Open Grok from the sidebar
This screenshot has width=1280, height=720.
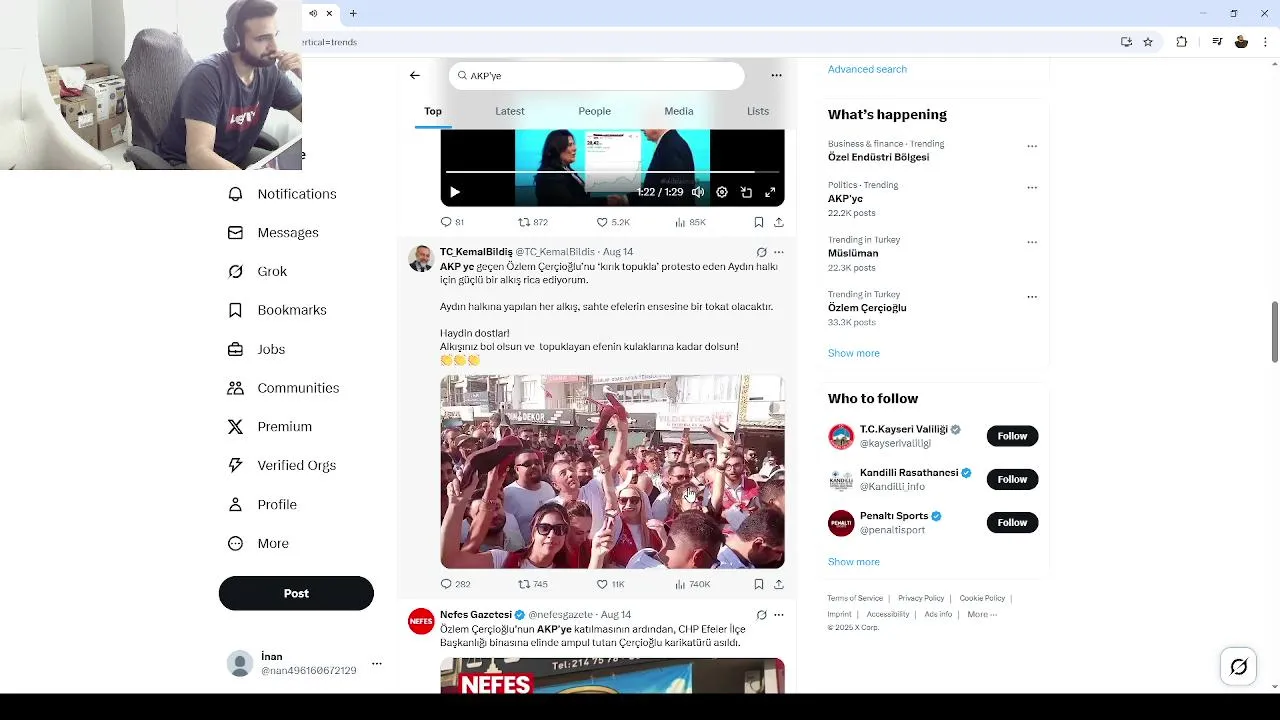[258, 271]
